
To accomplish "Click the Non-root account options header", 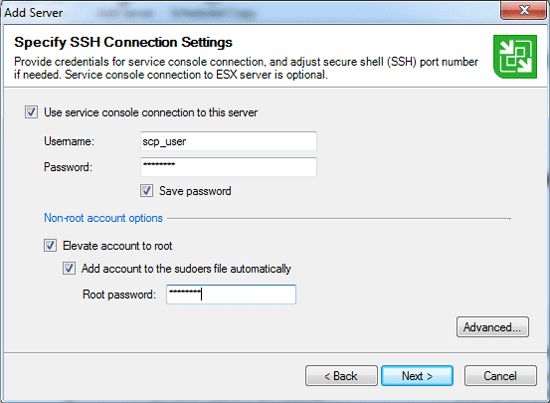I will point(103,218).
